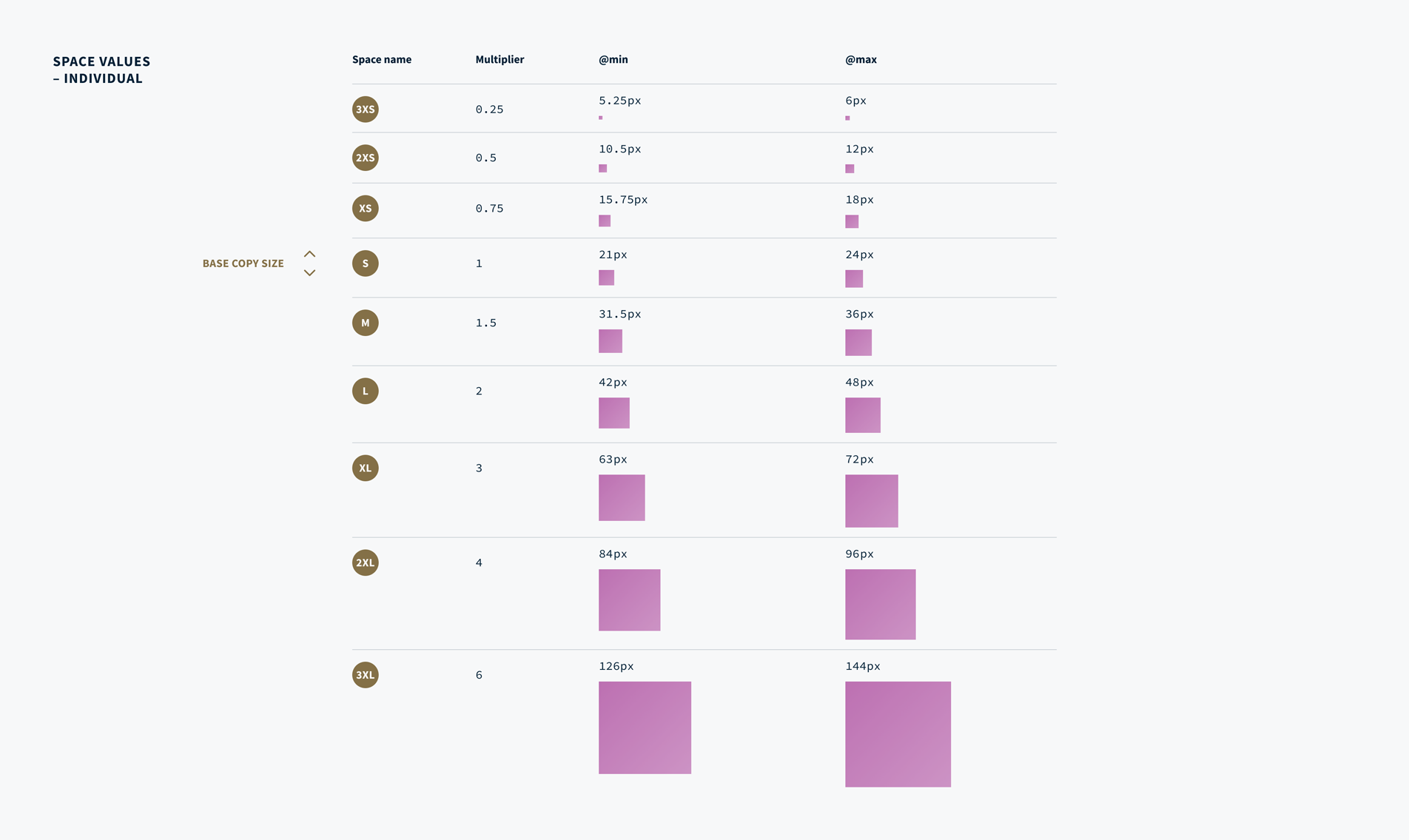Click the XS space name badge

point(365,208)
